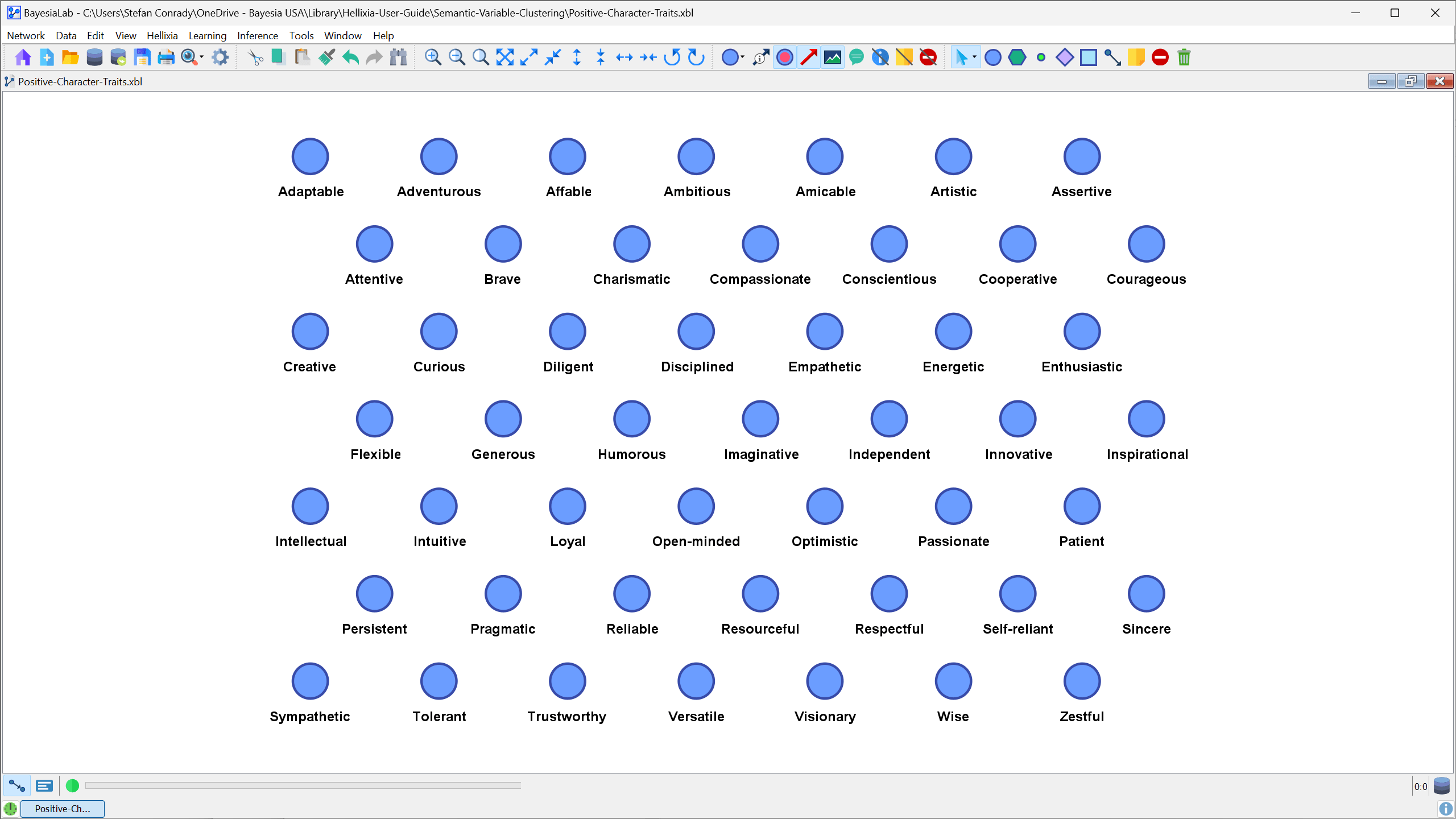This screenshot has height=819, width=1456.
Task: Open the Hellixia menu
Action: coord(162,35)
